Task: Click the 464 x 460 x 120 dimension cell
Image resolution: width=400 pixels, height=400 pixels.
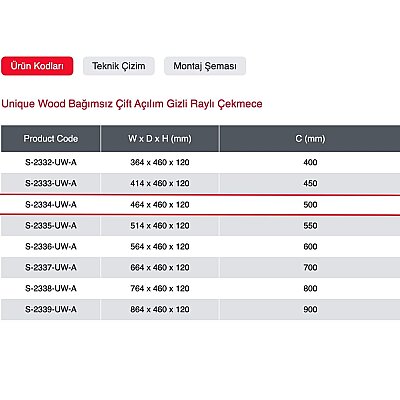Action: click(160, 204)
